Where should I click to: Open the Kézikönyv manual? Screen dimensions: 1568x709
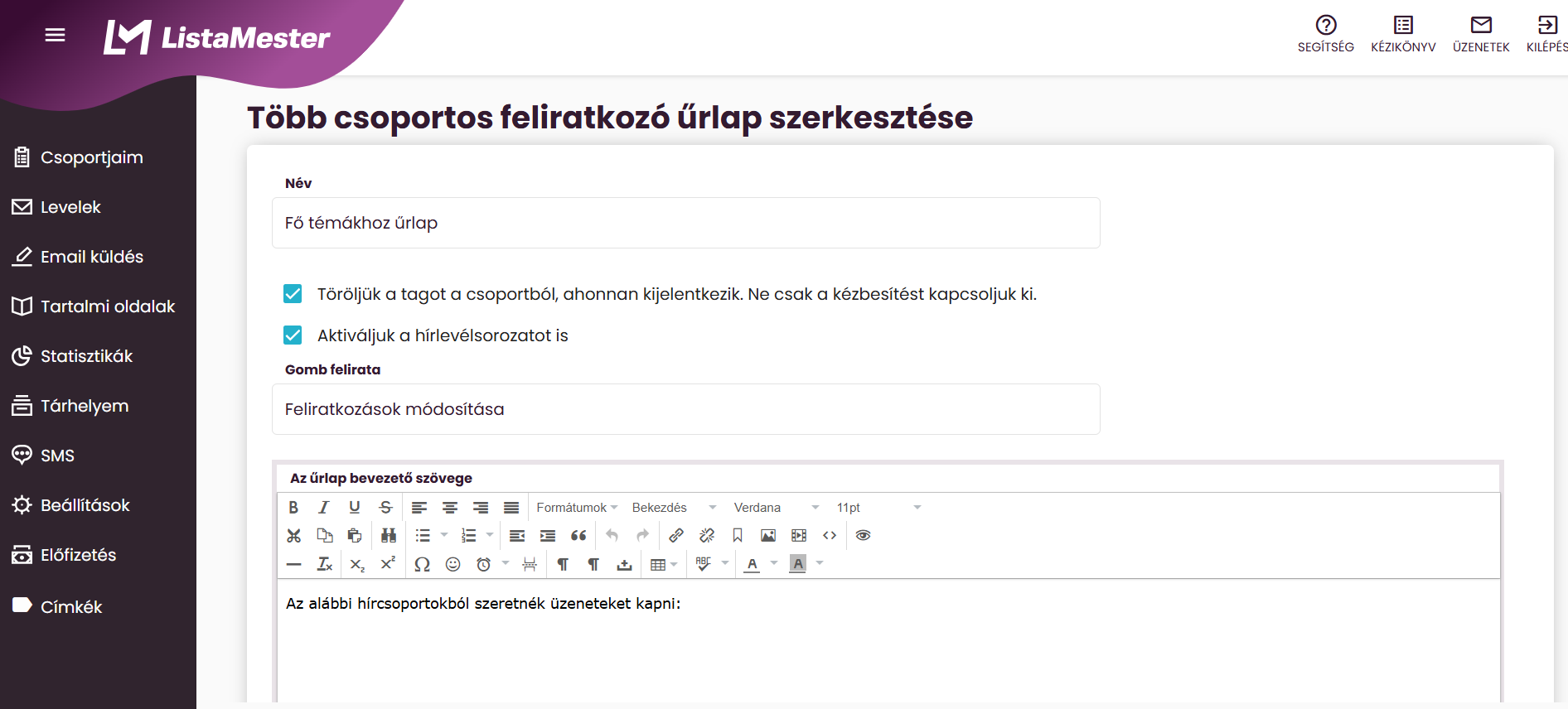(1403, 34)
